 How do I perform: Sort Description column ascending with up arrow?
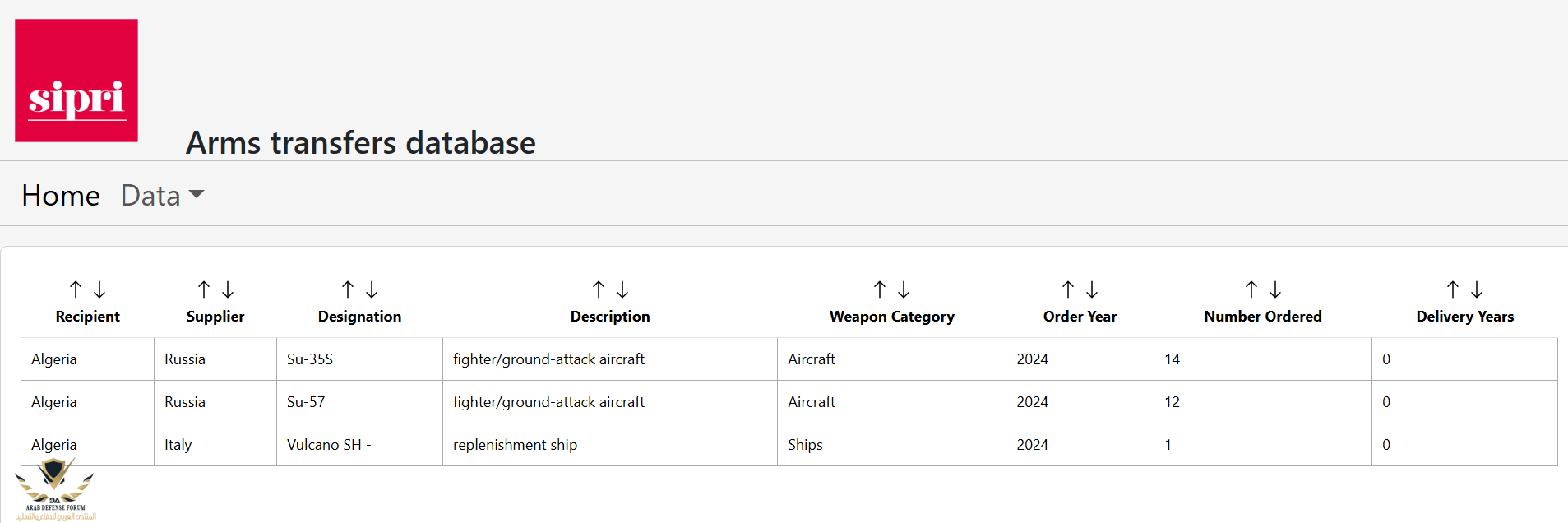tap(599, 289)
